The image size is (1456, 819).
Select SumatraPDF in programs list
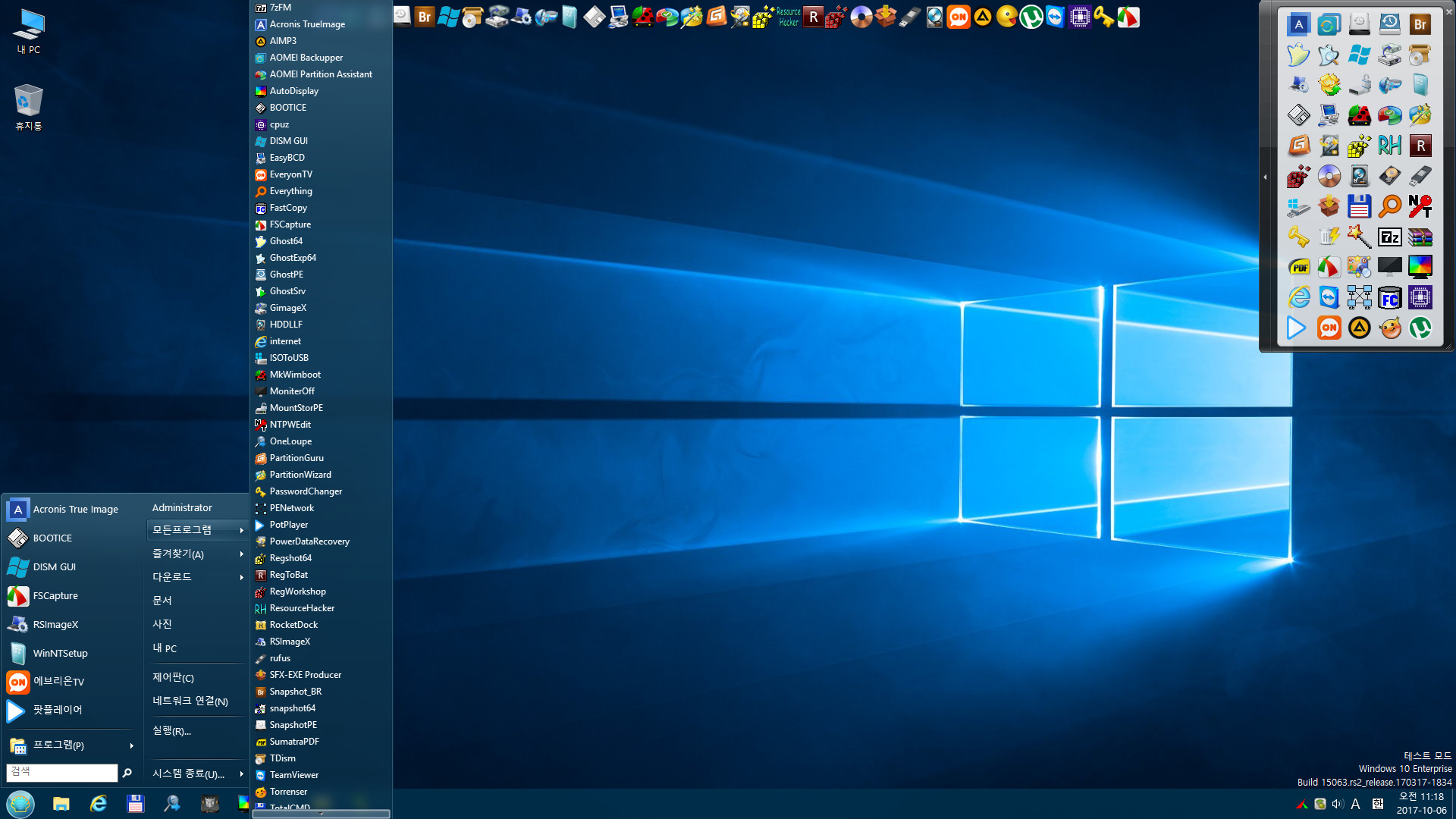[x=322, y=742]
